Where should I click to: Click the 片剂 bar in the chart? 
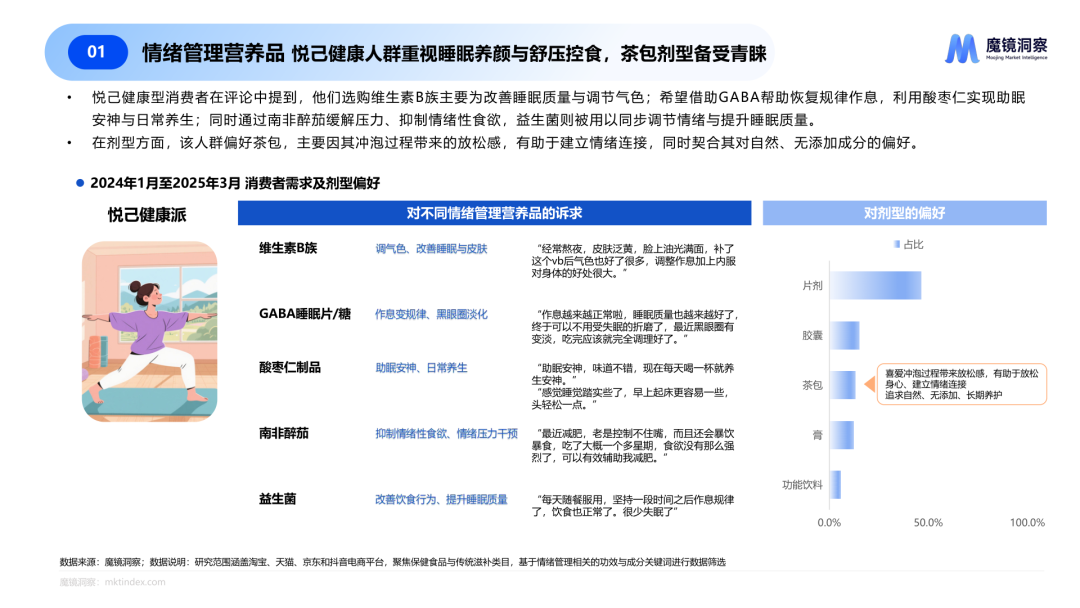tap(875, 286)
